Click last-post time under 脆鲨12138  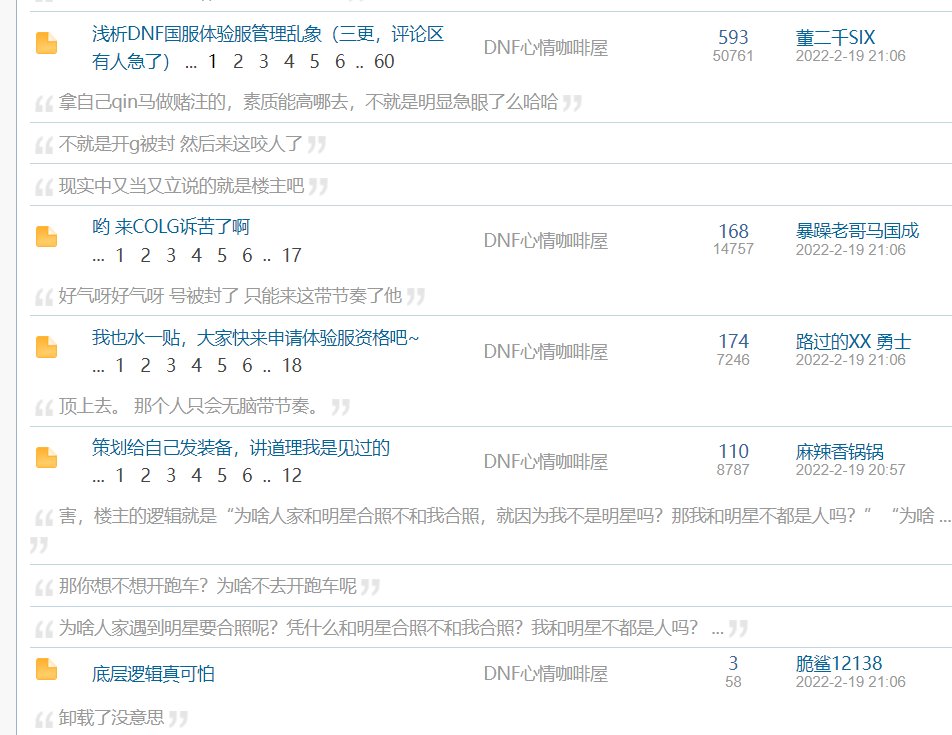850,682
